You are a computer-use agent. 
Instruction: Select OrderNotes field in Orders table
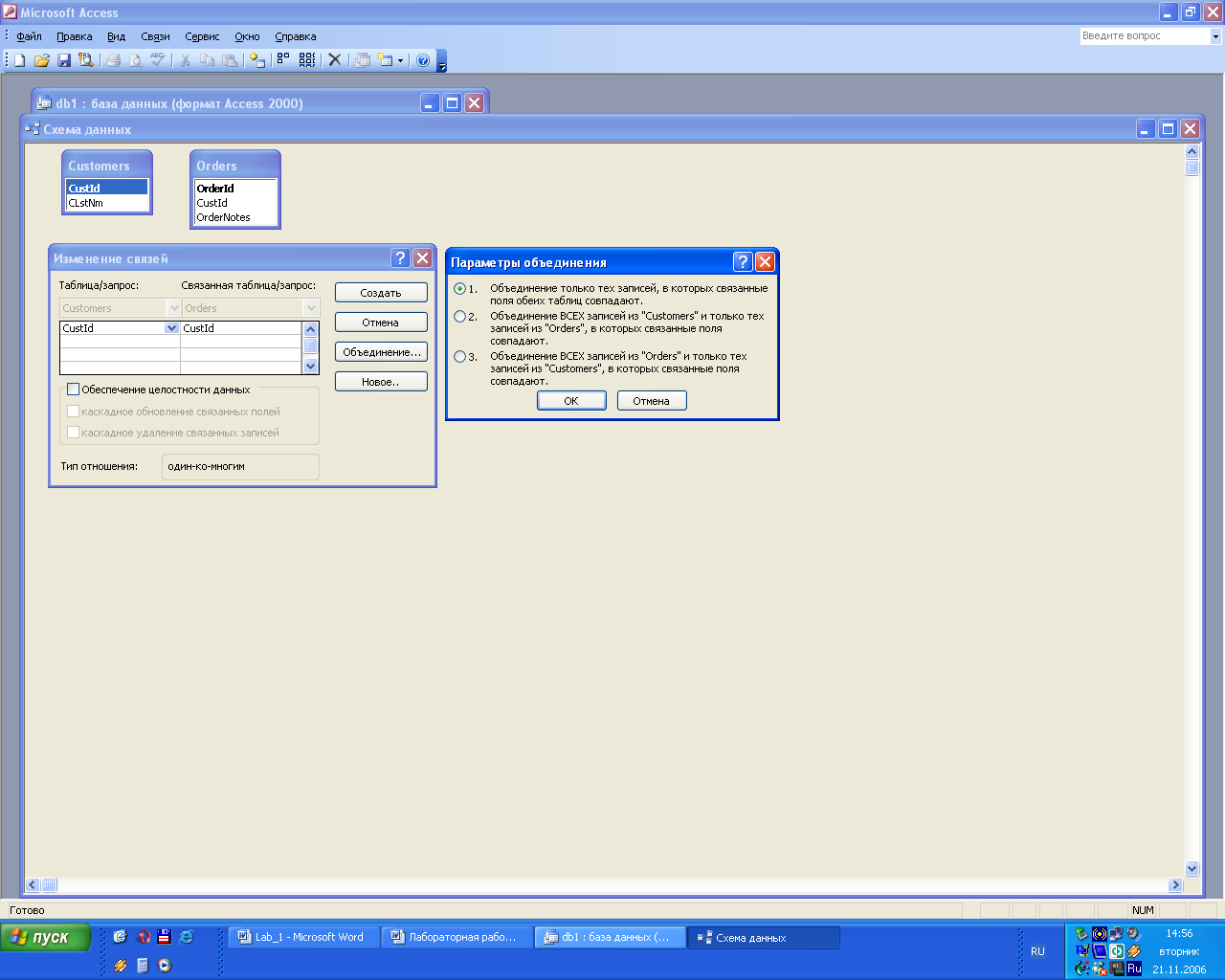coord(235,217)
